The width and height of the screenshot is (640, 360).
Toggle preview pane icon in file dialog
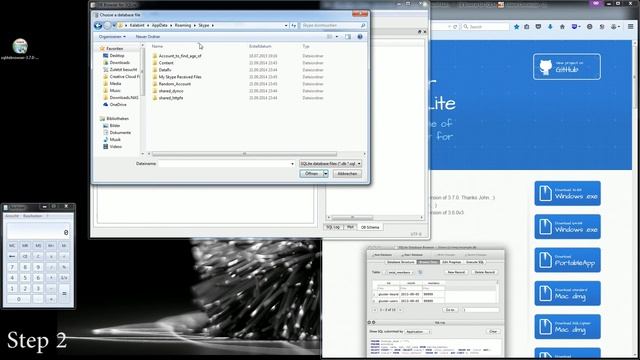coord(348,37)
